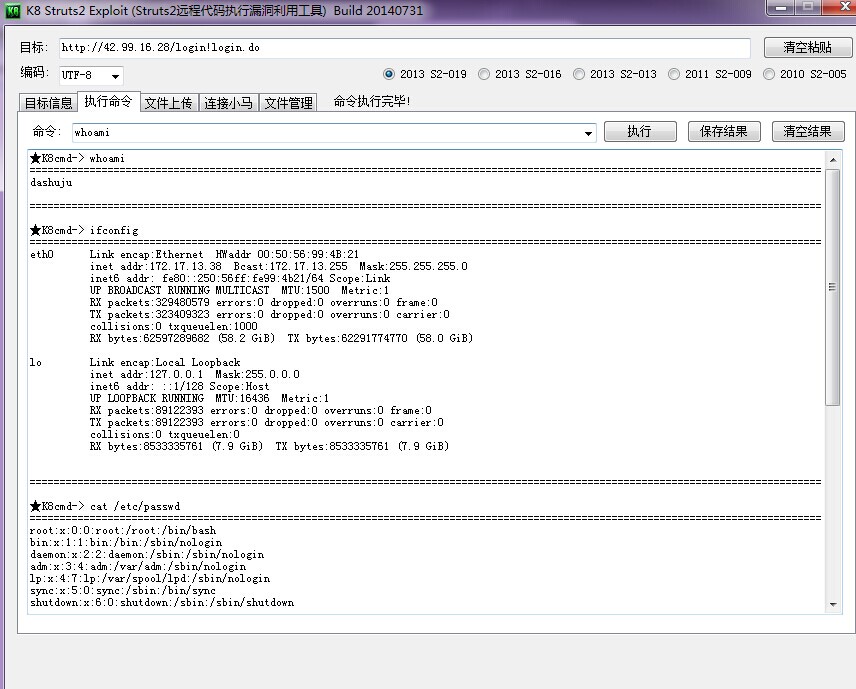Screen dimensions: 856x689
Task: Click the 执行 button
Action: [640, 132]
